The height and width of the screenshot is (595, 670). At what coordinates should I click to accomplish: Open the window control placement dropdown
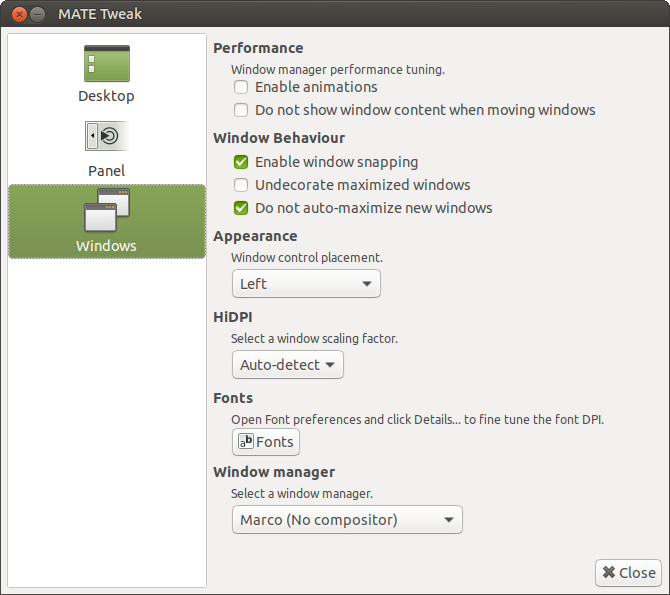point(306,284)
